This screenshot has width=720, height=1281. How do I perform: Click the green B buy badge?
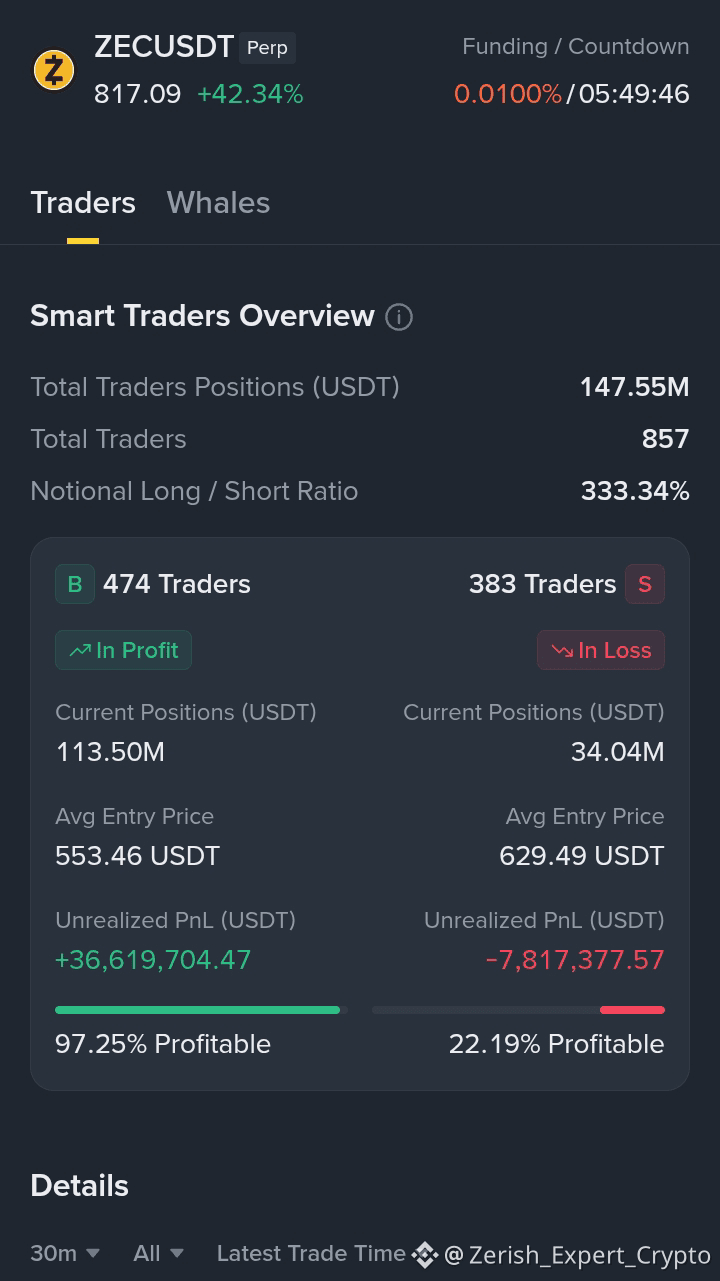point(75,584)
